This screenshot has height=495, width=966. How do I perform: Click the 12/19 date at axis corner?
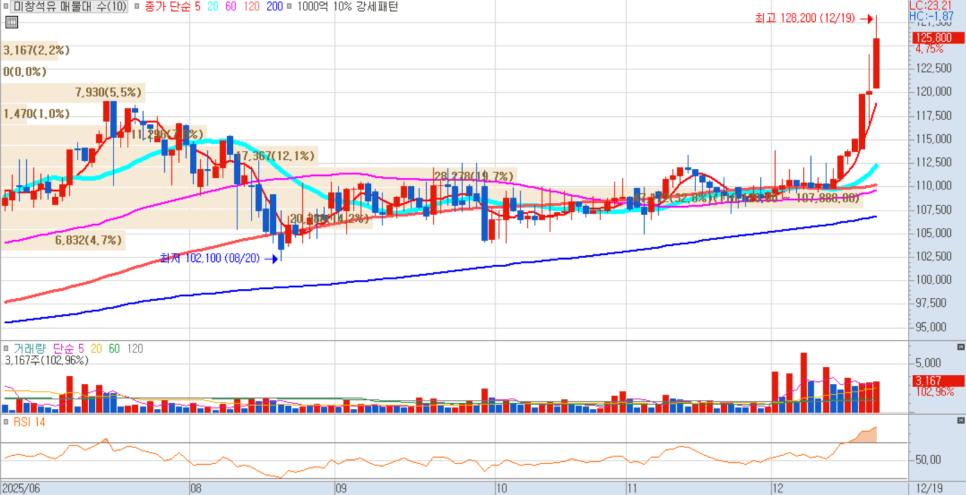click(928, 488)
